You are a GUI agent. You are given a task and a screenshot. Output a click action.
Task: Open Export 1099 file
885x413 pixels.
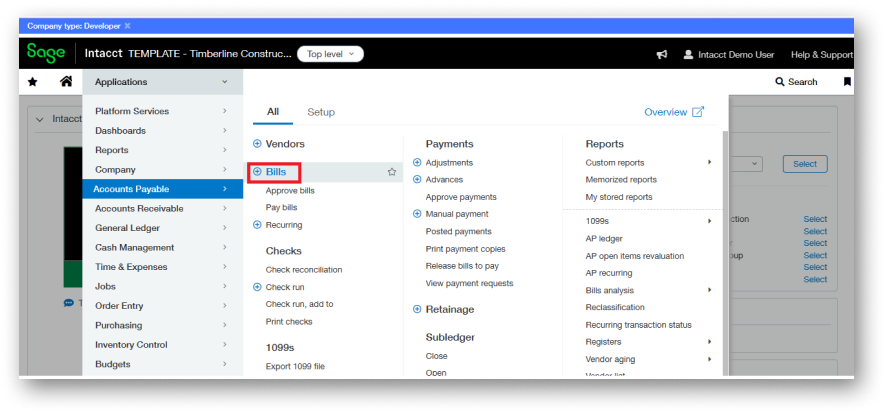[x=295, y=366]
